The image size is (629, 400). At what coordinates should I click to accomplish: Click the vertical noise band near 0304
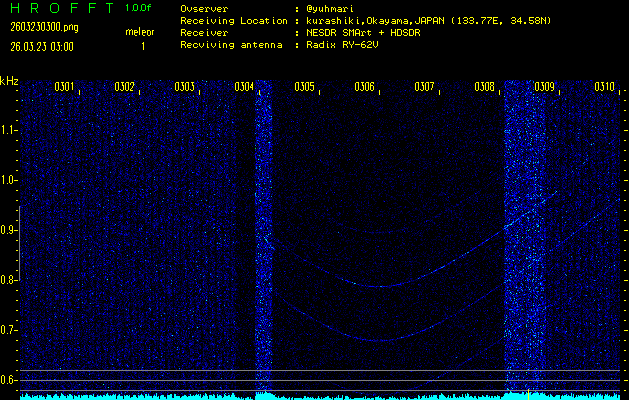tap(264, 240)
